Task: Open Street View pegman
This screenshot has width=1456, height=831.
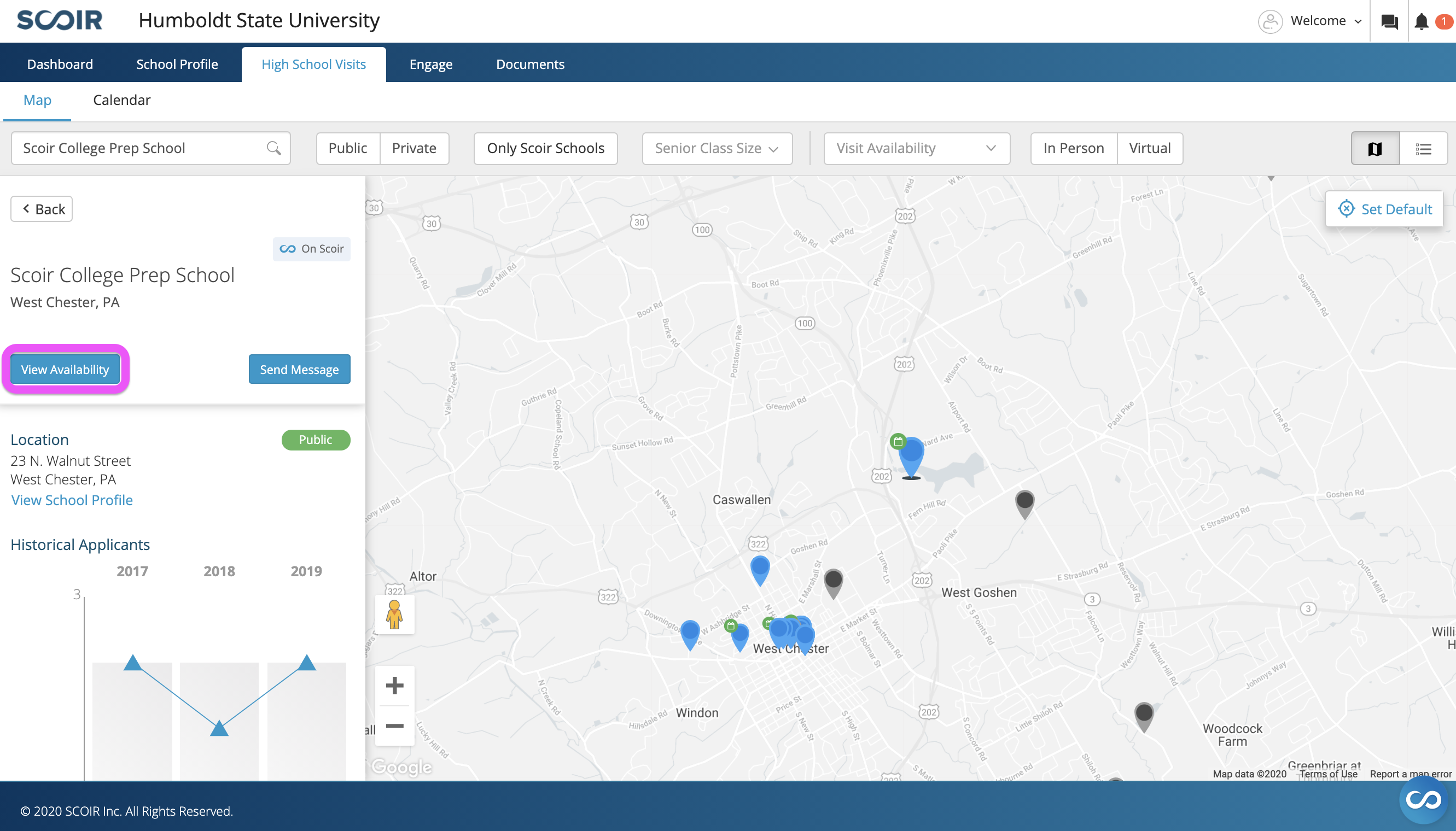Action: (394, 614)
